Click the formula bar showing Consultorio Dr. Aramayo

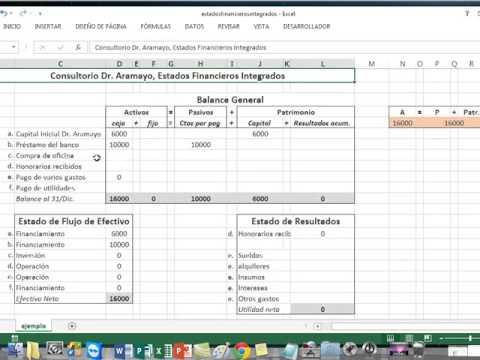283,47
